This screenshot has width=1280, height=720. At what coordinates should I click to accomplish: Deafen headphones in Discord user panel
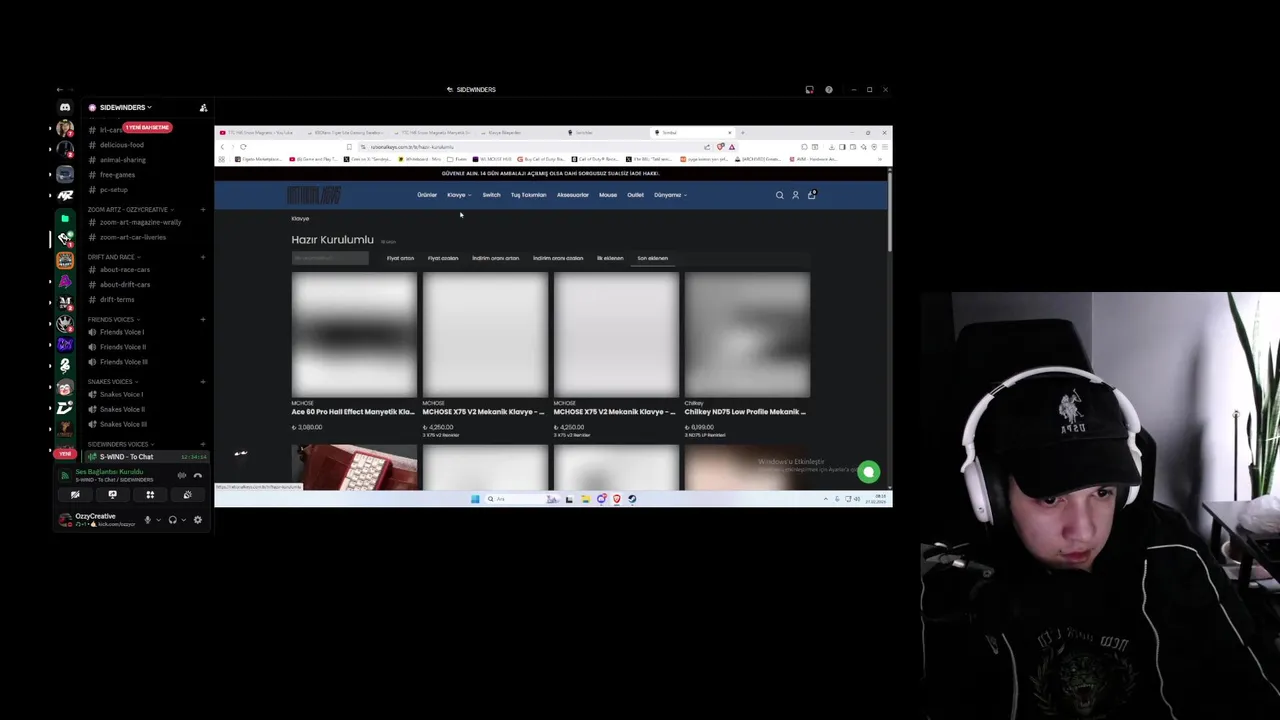[x=172, y=520]
